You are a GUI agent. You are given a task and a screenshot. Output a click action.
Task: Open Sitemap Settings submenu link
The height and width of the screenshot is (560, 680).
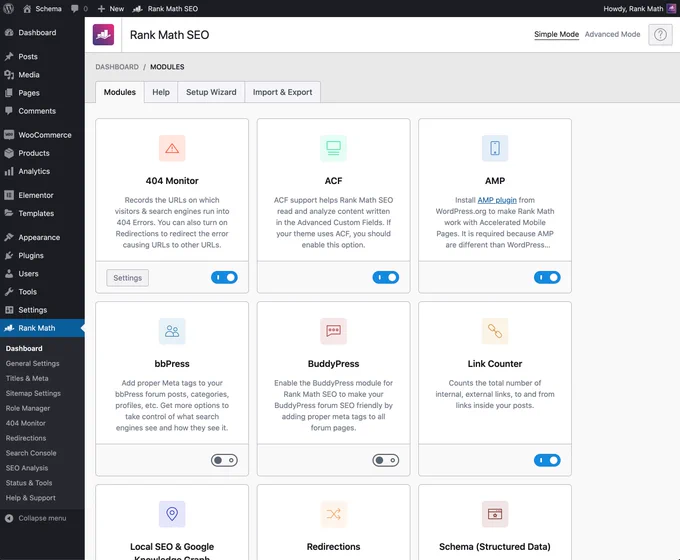tap(33, 393)
